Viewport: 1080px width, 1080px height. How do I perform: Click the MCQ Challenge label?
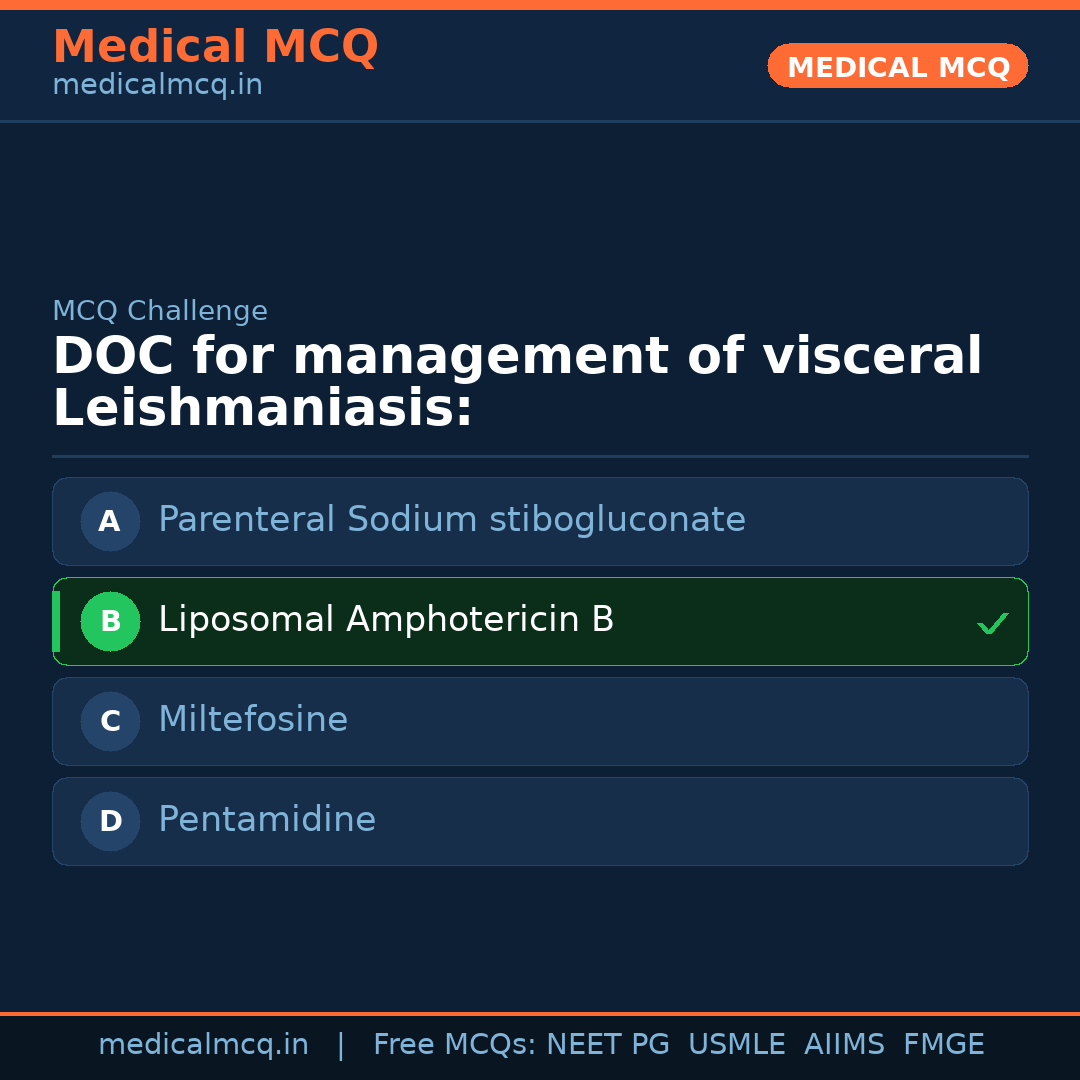click(160, 311)
